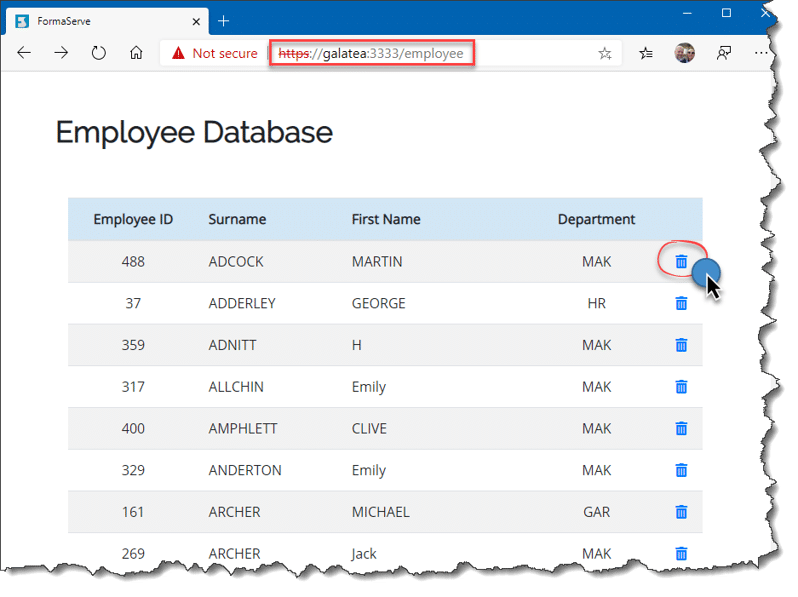Viewport: 798px width, 597px height.
Task: Go to browser home page
Action: coord(136,53)
